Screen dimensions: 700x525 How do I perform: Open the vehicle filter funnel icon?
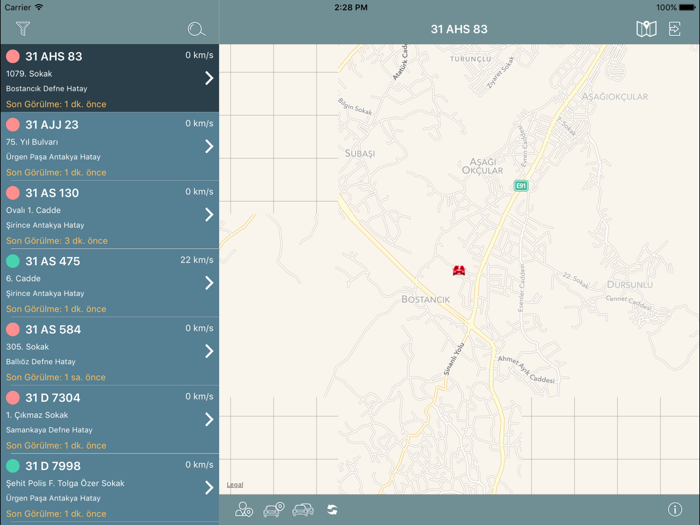pyautogui.click(x=23, y=29)
